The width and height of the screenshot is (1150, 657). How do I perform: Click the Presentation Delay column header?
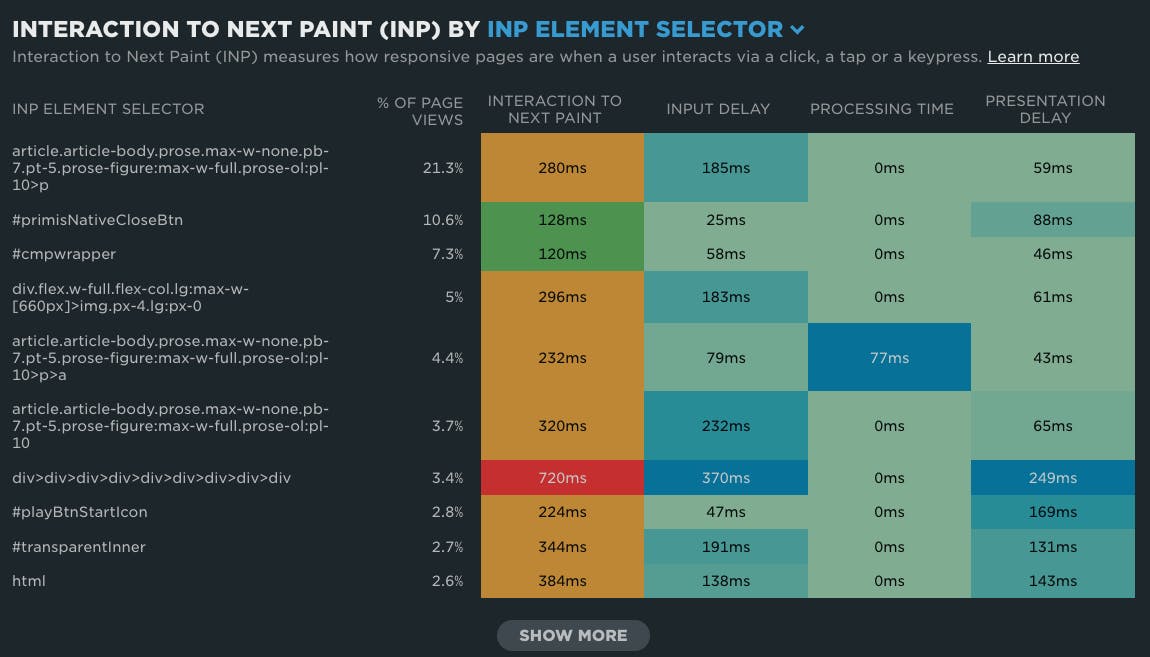tap(1045, 109)
